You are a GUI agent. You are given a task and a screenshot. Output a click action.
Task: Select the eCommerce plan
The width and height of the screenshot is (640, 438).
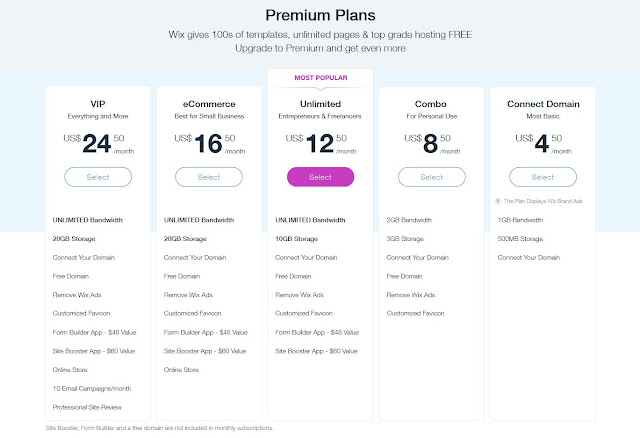coord(209,177)
